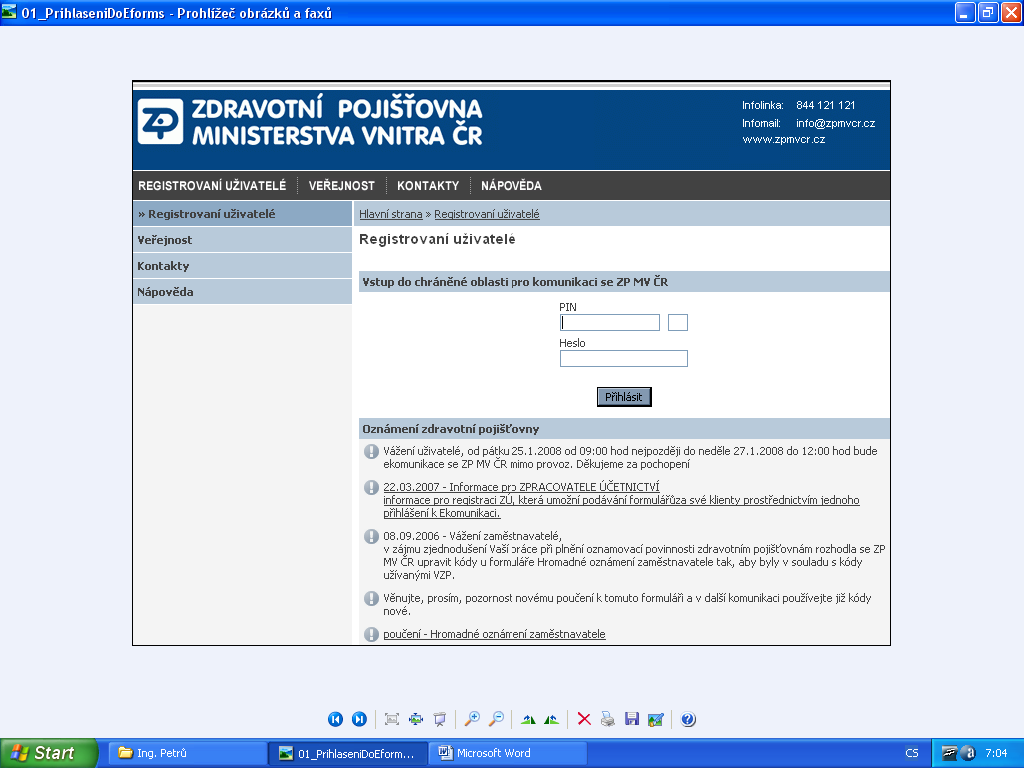Image resolution: width=1024 pixels, height=768 pixels.
Task: Click the Best Fit view icon
Action: (392, 719)
